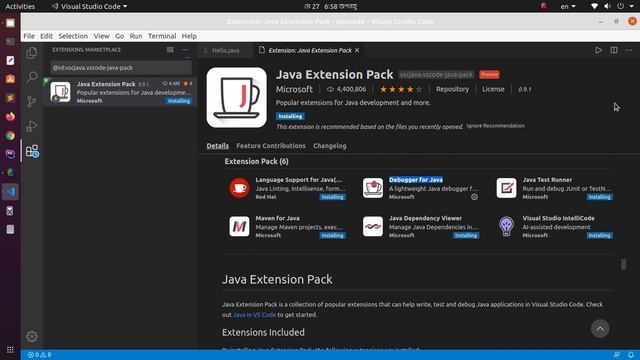
Task: Open the View menu
Action: point(101,36)
